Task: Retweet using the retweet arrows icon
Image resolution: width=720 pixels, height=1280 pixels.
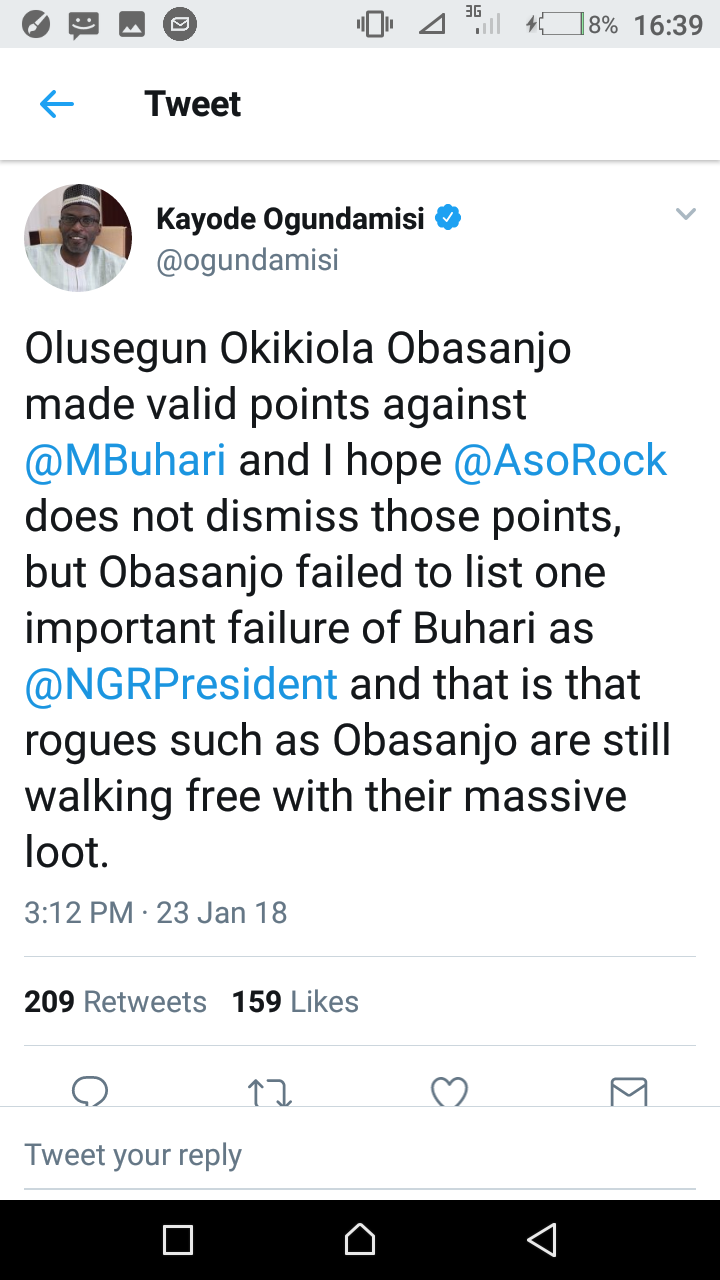Action: coord(269,1092)
